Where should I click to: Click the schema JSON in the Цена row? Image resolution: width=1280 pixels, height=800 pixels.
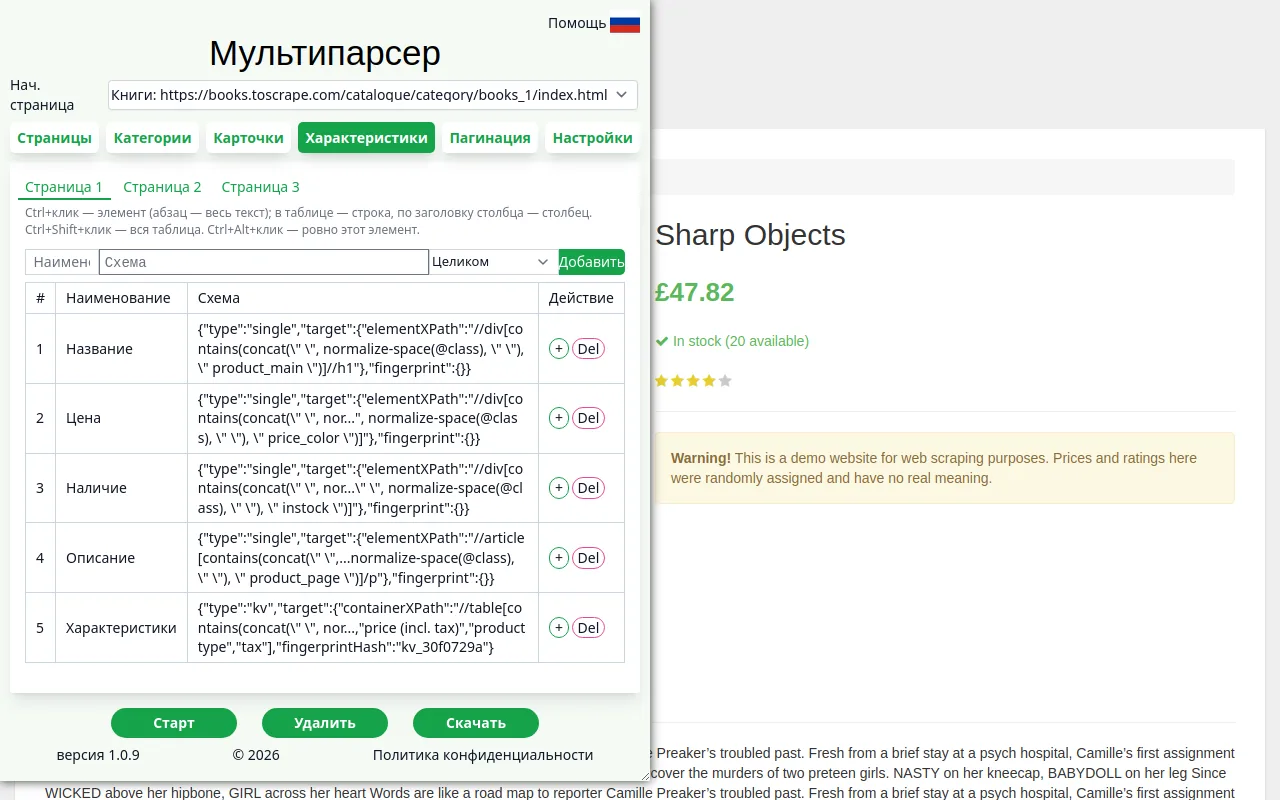coord(362,418)
